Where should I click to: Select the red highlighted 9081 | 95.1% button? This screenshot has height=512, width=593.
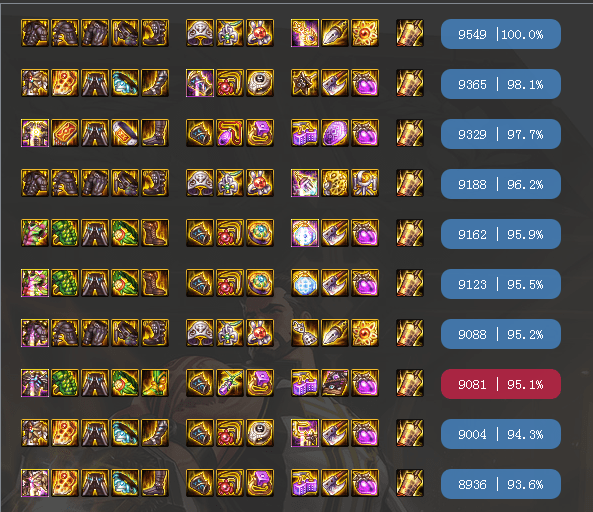pos(501,384)
